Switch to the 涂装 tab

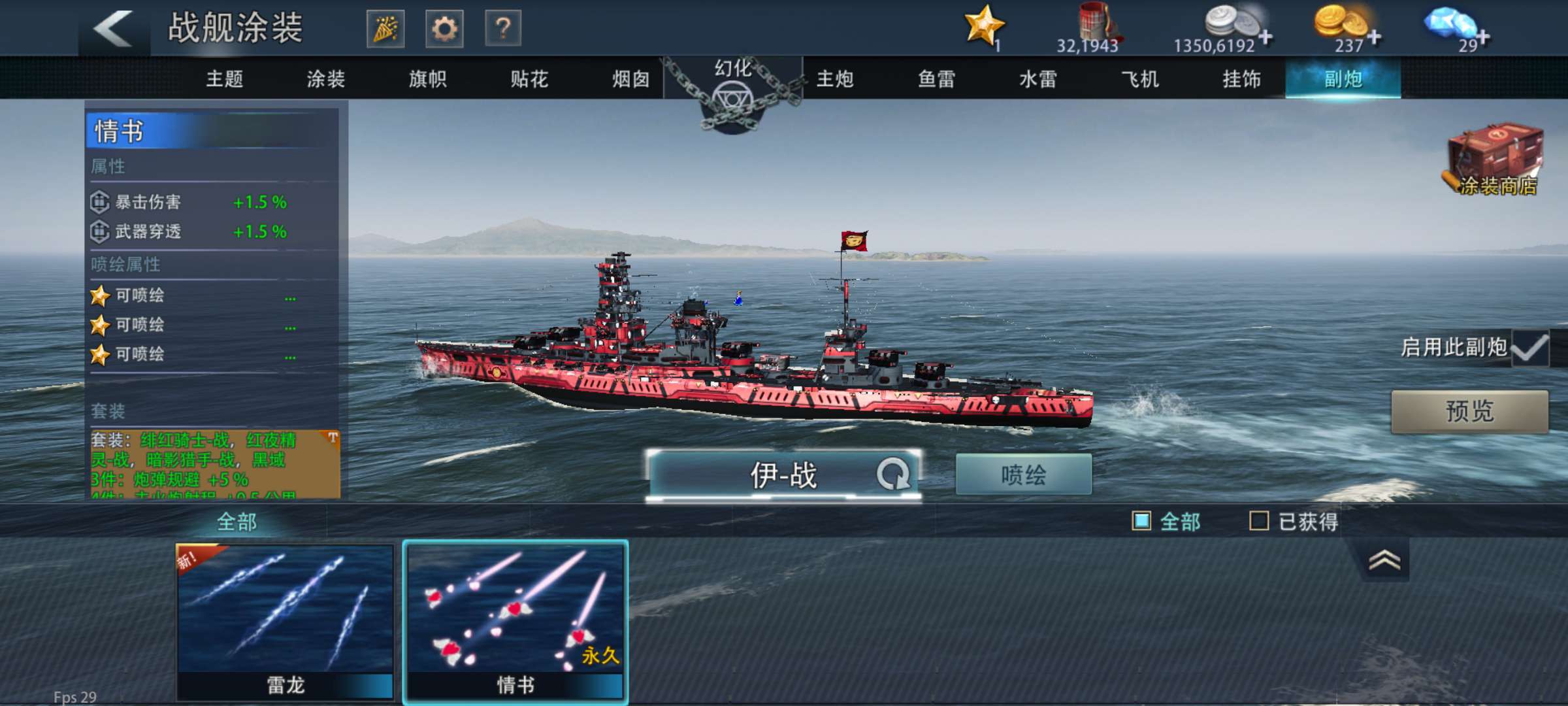pyautogui.click(x=326, y=79)
